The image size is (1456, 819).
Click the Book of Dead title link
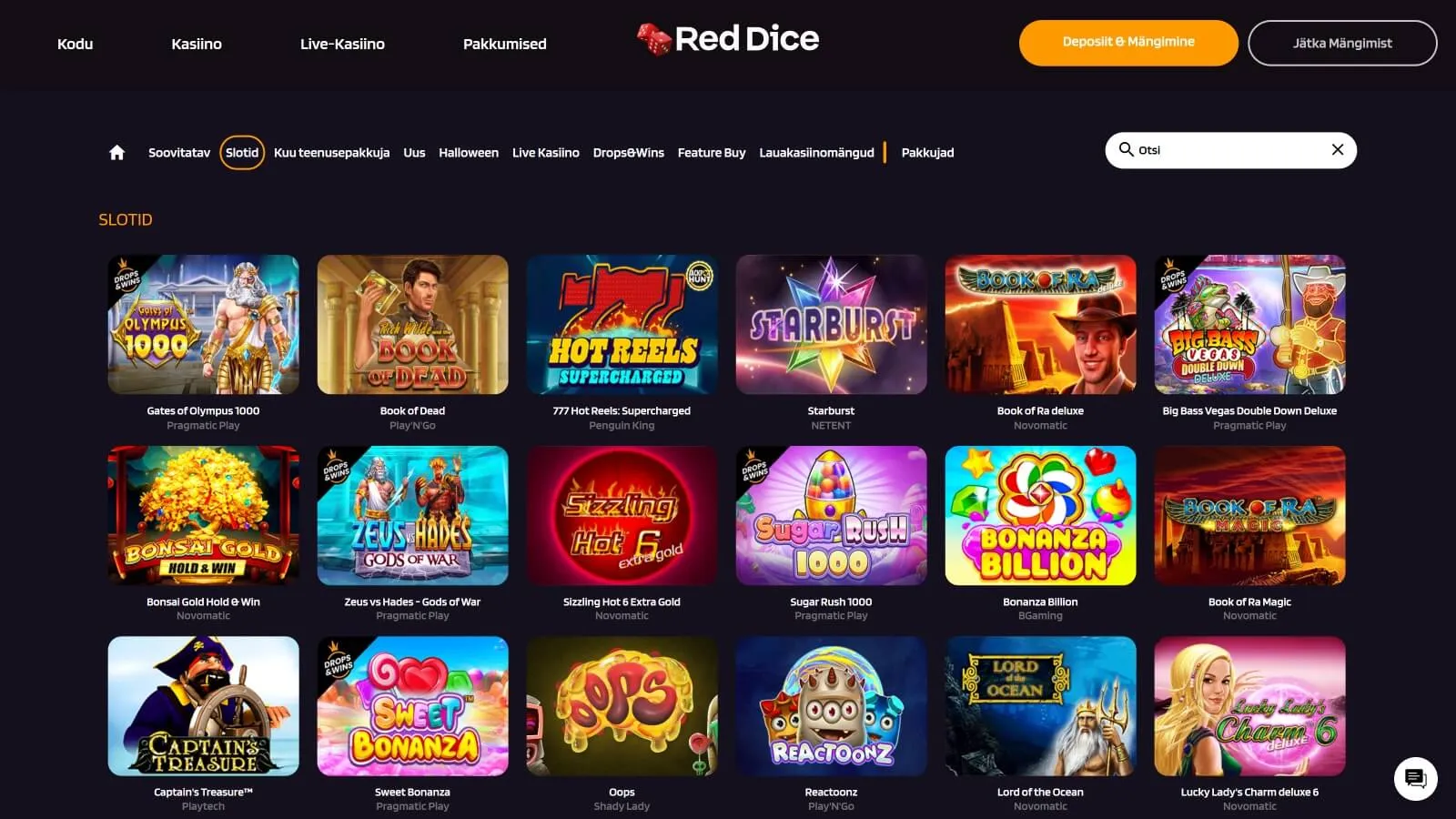(x=412, y=411)
